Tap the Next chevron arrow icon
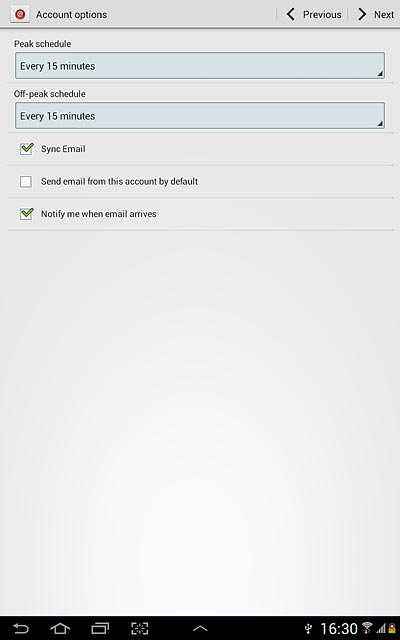Image resolution: width=400 pixels, height=640 pixels. click(362, 15)
